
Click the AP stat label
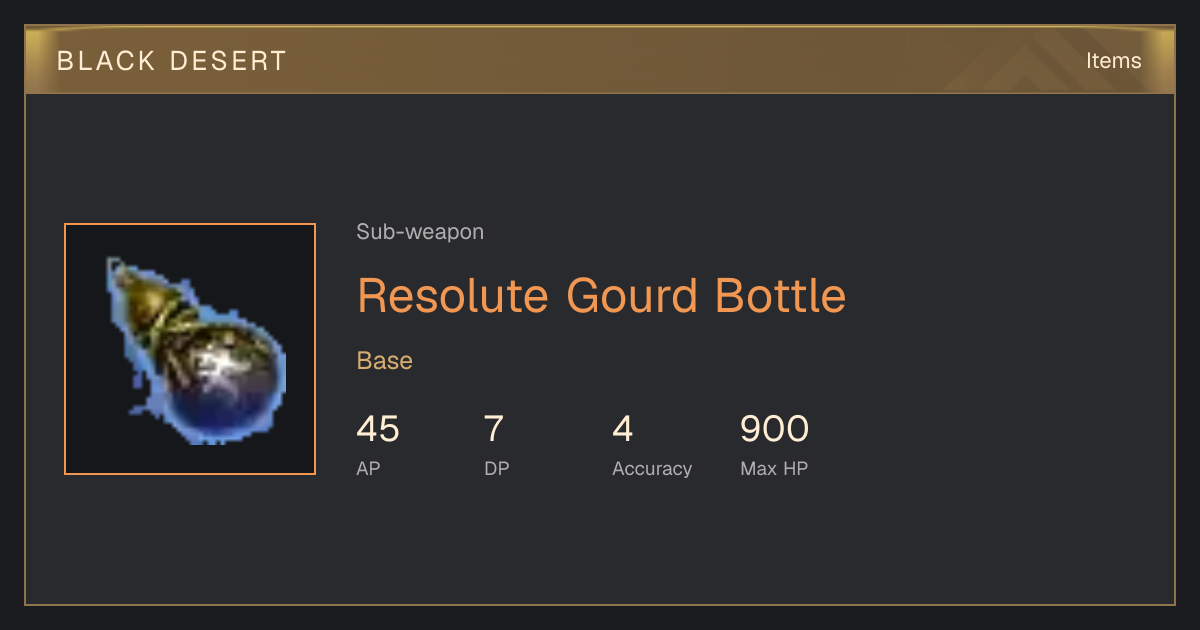[368, 468]
